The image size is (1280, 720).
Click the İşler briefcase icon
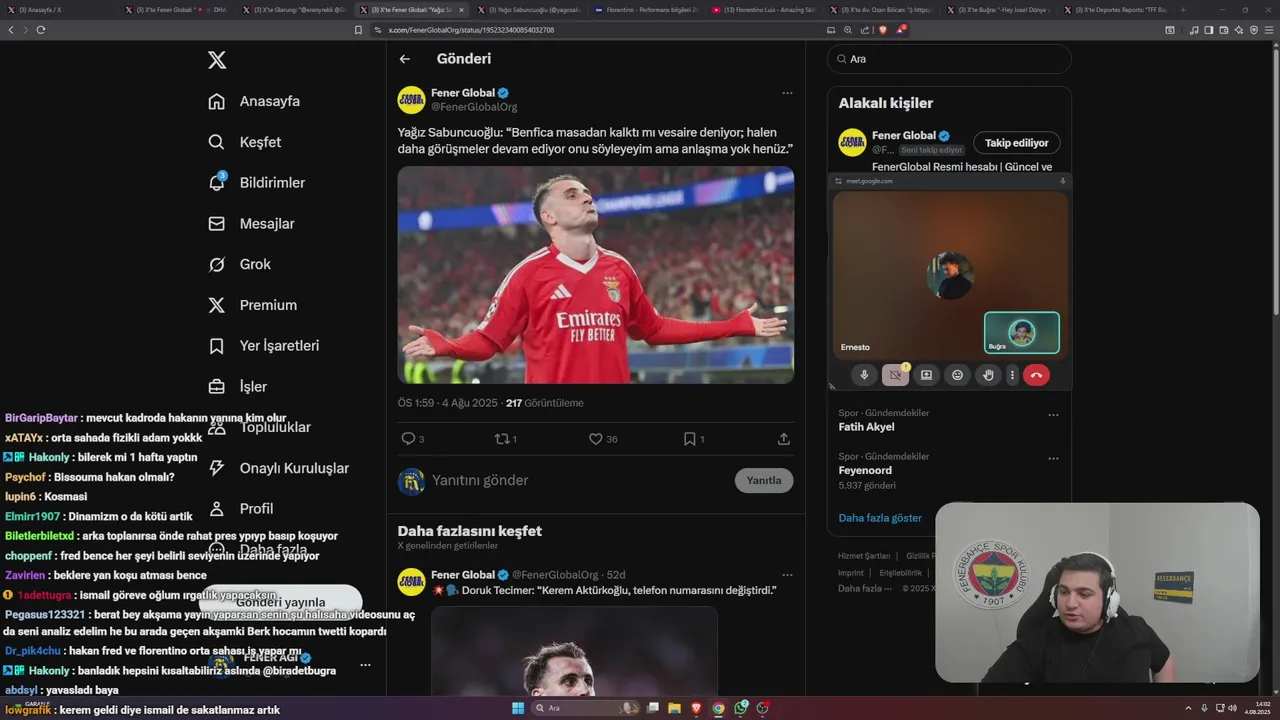[216, 386]
